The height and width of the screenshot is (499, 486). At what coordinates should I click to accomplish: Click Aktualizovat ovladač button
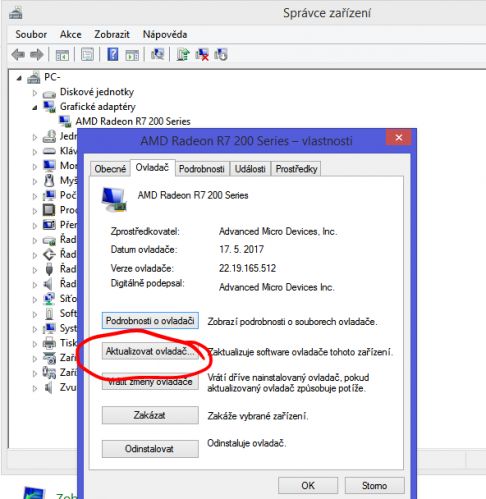point(150,351)
